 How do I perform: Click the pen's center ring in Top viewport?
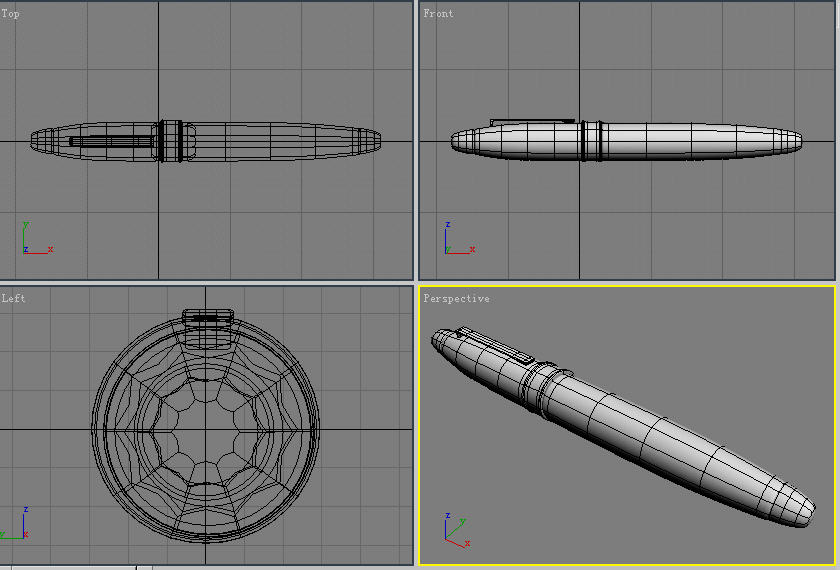170,141
